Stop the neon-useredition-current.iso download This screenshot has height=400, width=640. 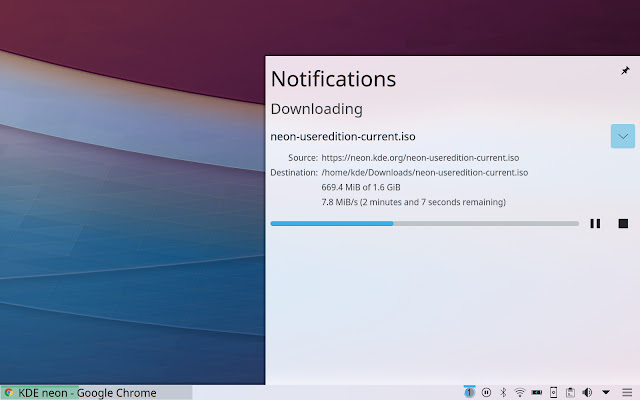[x=623, y=223]
